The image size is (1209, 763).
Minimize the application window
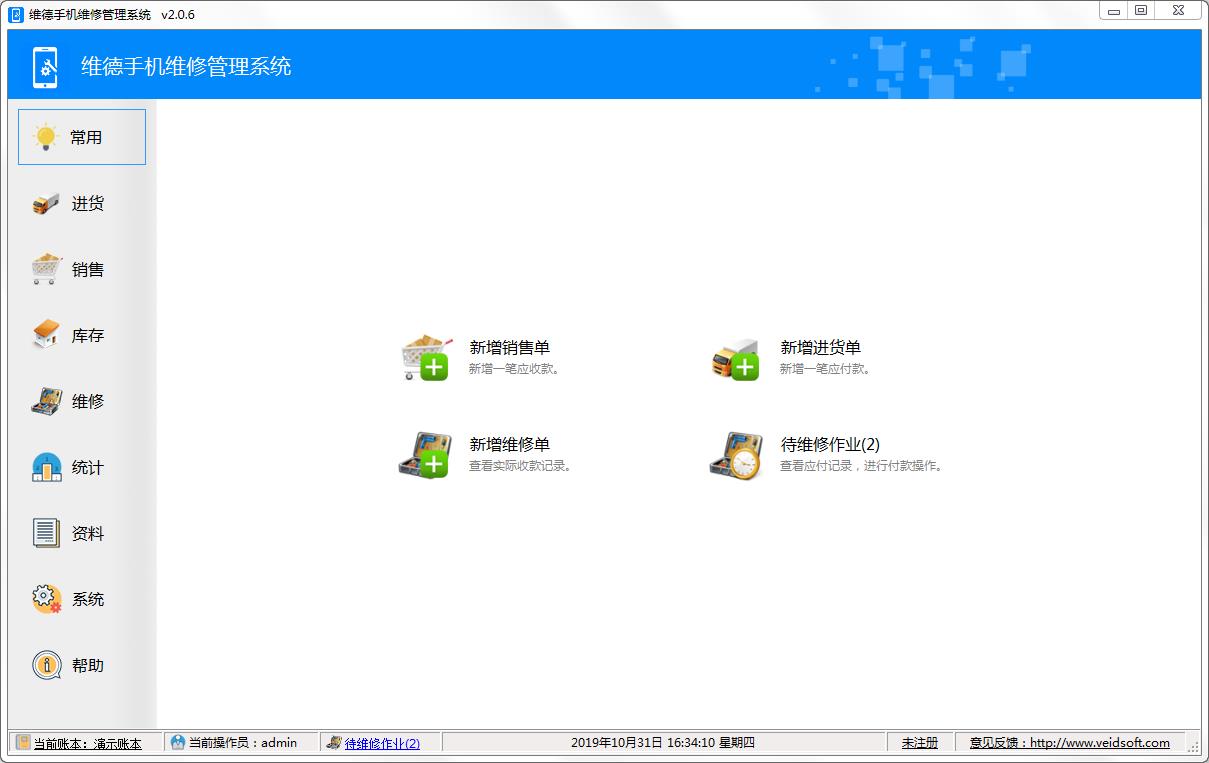[x=1114, y=10]
